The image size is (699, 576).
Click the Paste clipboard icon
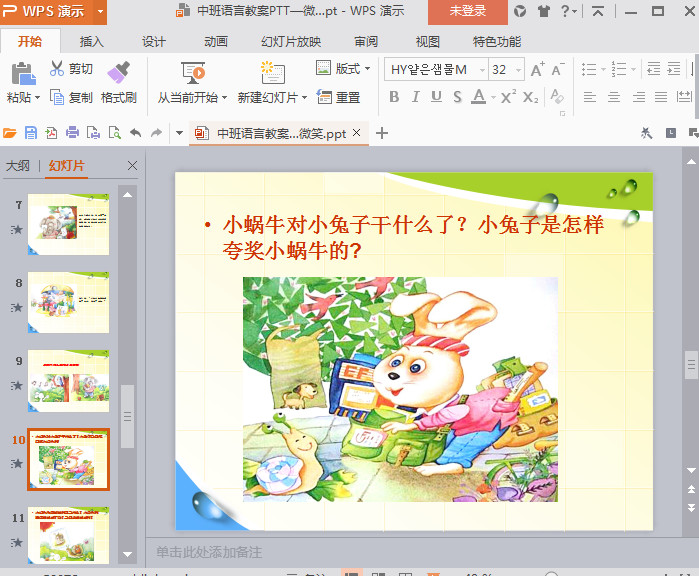click(23, 74)
